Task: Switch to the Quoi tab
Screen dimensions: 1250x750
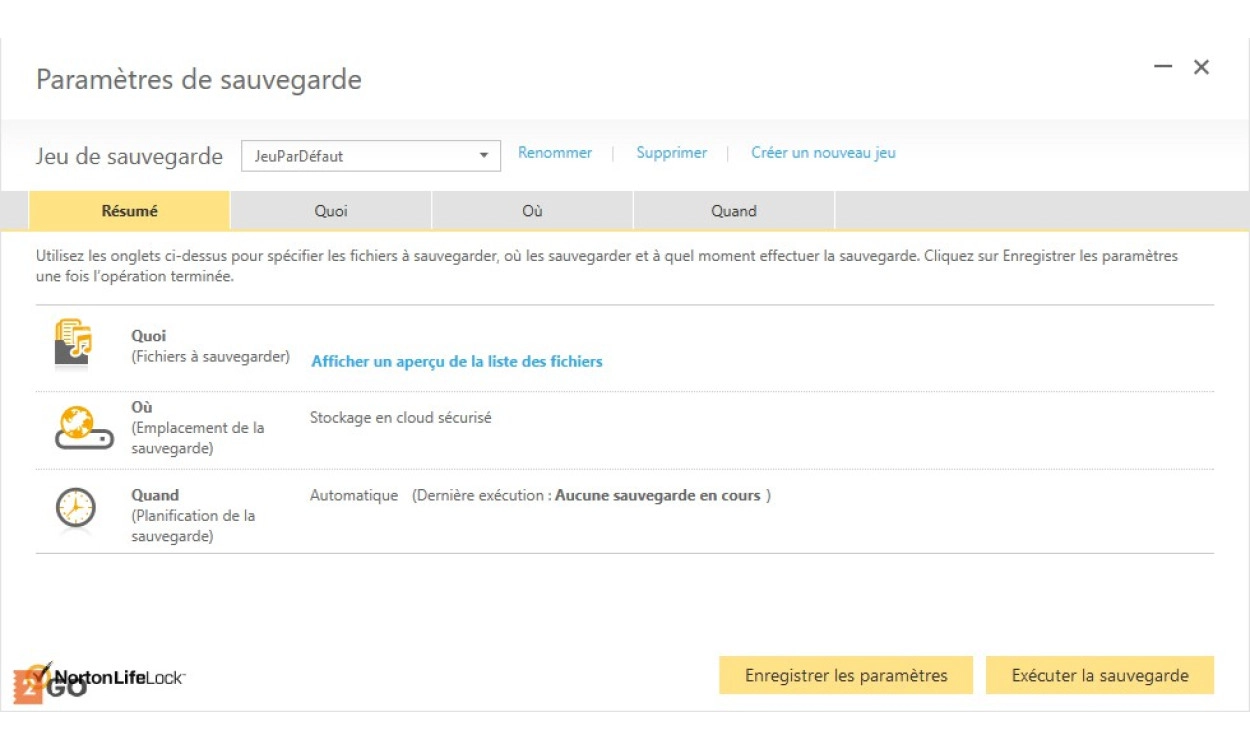Action: click(331, 211)
